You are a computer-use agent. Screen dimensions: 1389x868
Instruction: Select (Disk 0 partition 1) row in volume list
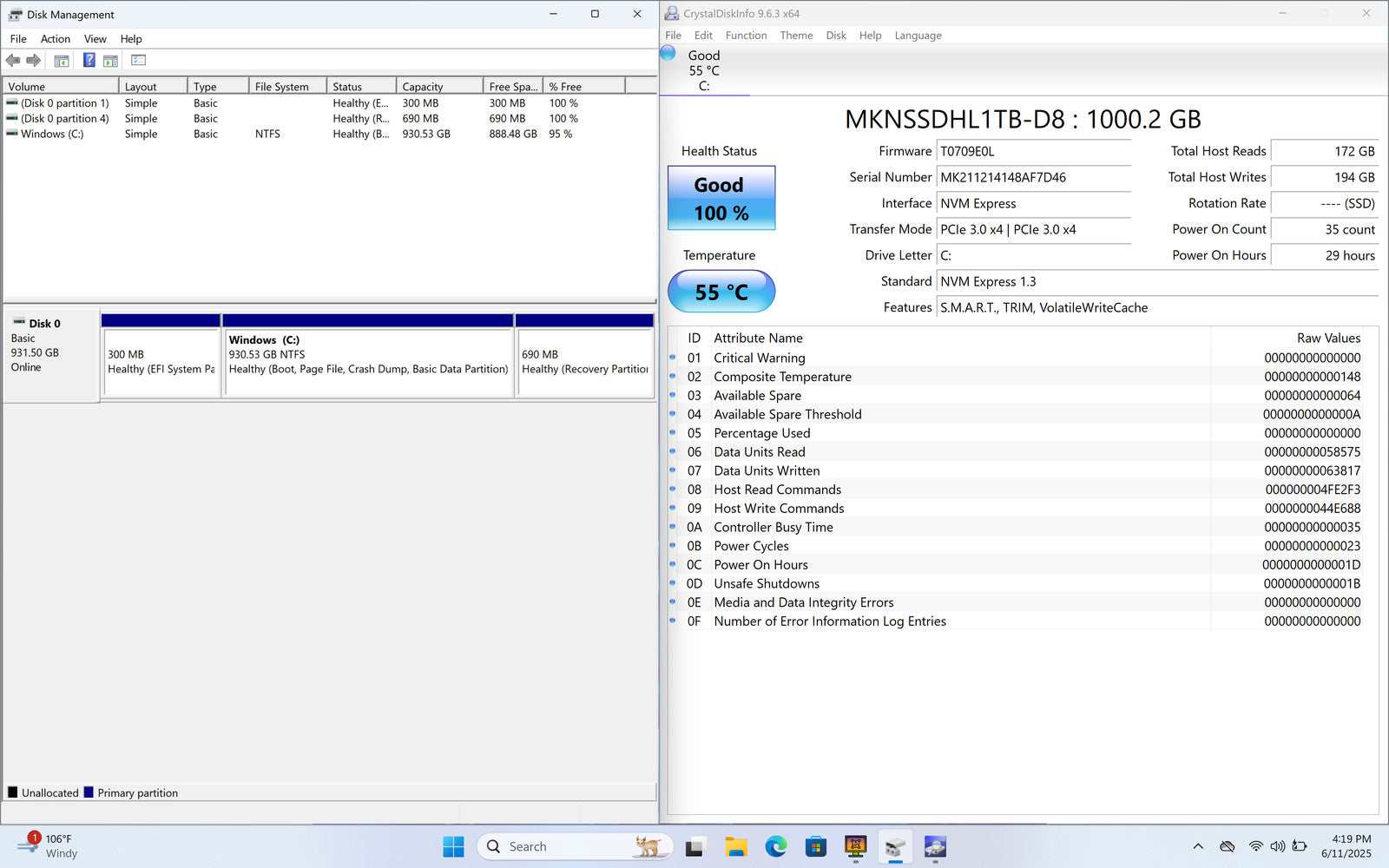[x=328, y=103]
